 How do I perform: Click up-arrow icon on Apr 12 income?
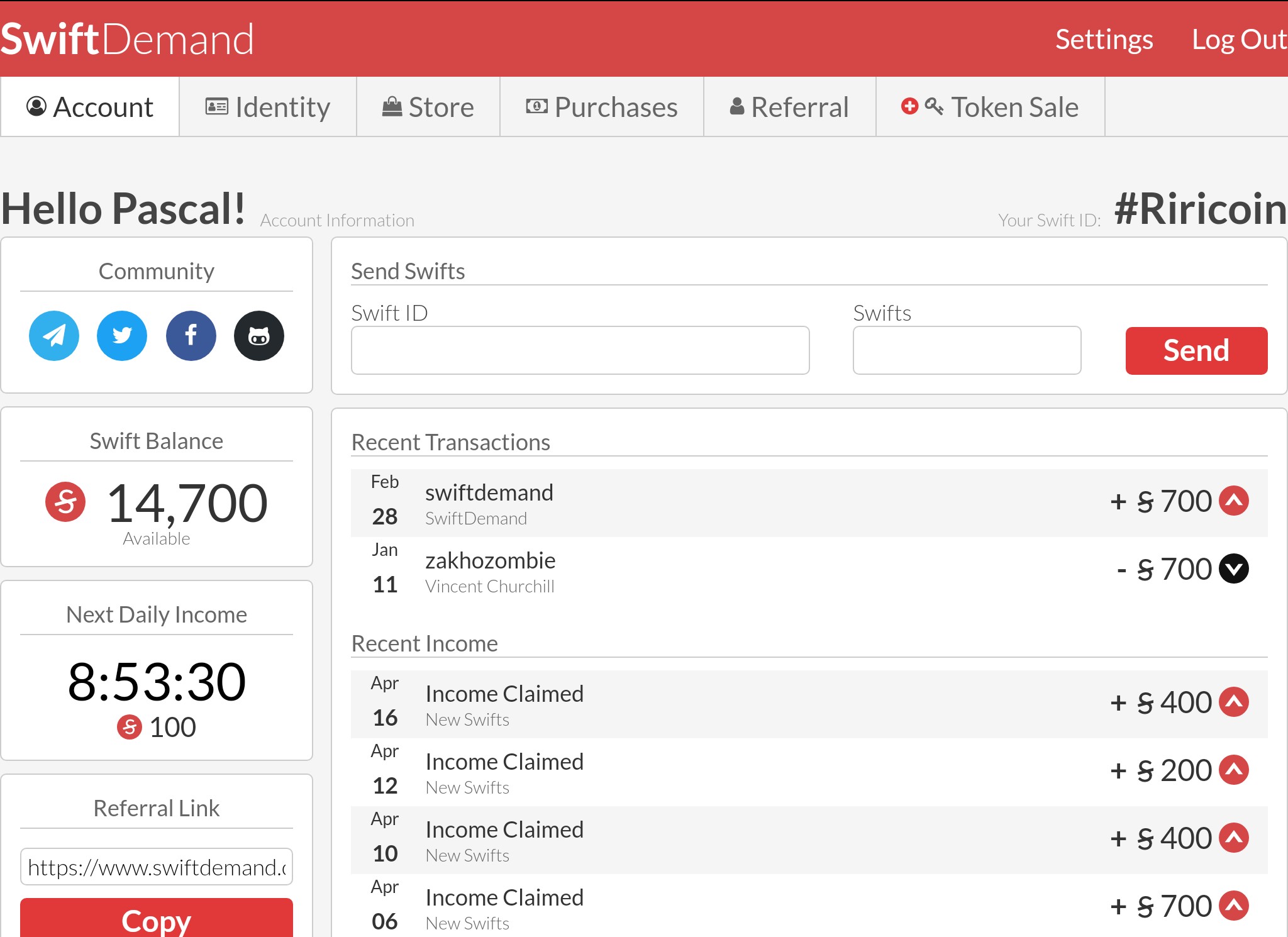pos(1234,770)
